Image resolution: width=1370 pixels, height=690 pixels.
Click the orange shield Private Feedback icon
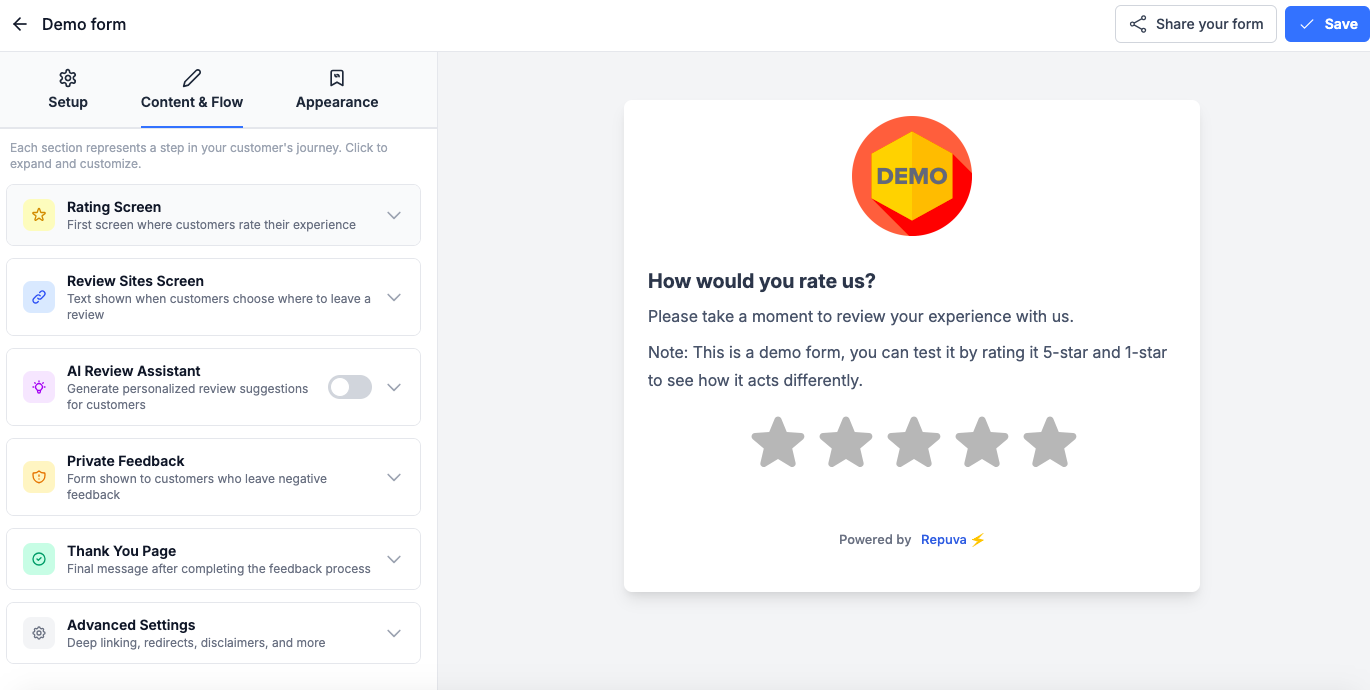39,477
